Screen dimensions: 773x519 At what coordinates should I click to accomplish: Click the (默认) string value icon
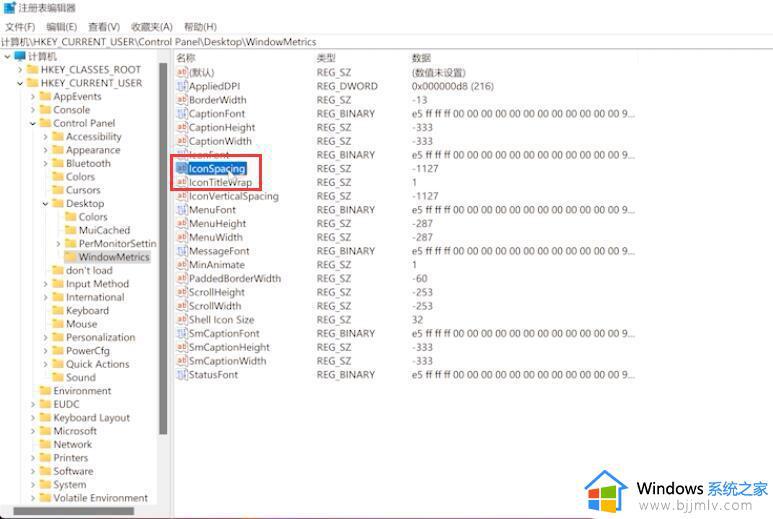[182, 72]
